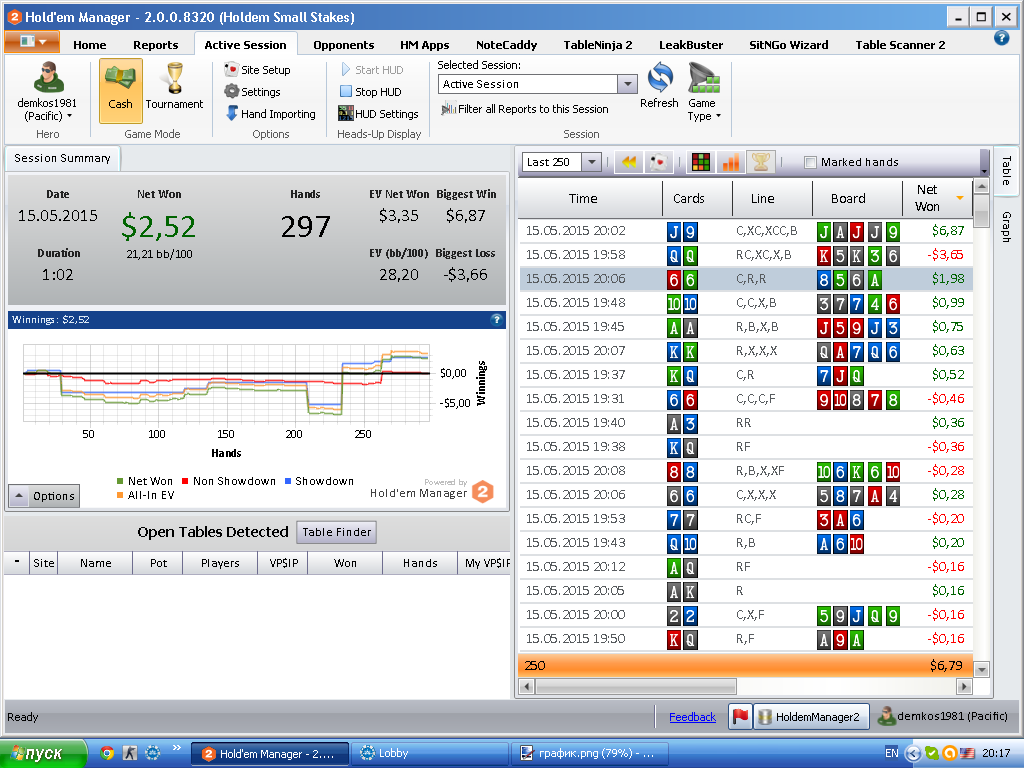Click the orange bar chart icon
Image resolution: width=1024 pixels, height=768 pixels.
click(x=731, y=162)
